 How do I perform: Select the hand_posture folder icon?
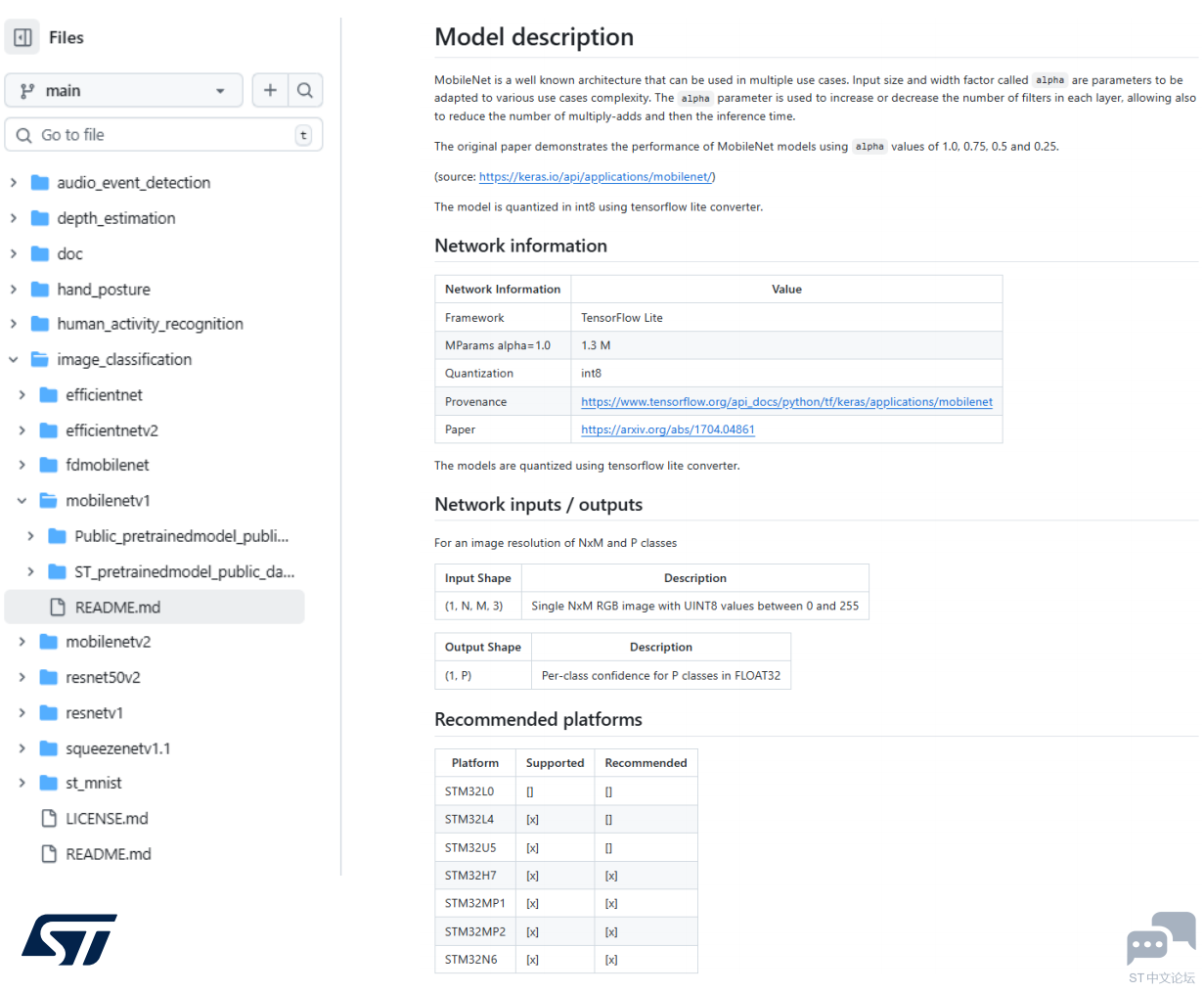coord(40,289)
